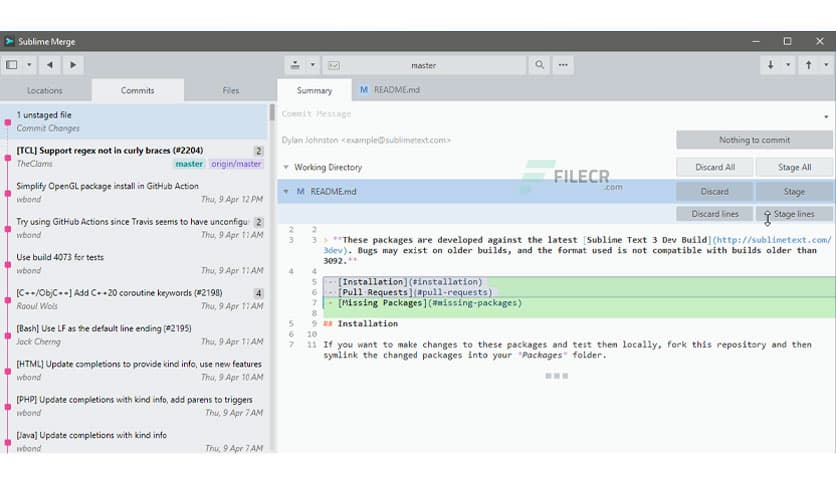This screenshot has width=836, height=484.
Task: Collapse the README.md file diff
Action: point(286,191)
